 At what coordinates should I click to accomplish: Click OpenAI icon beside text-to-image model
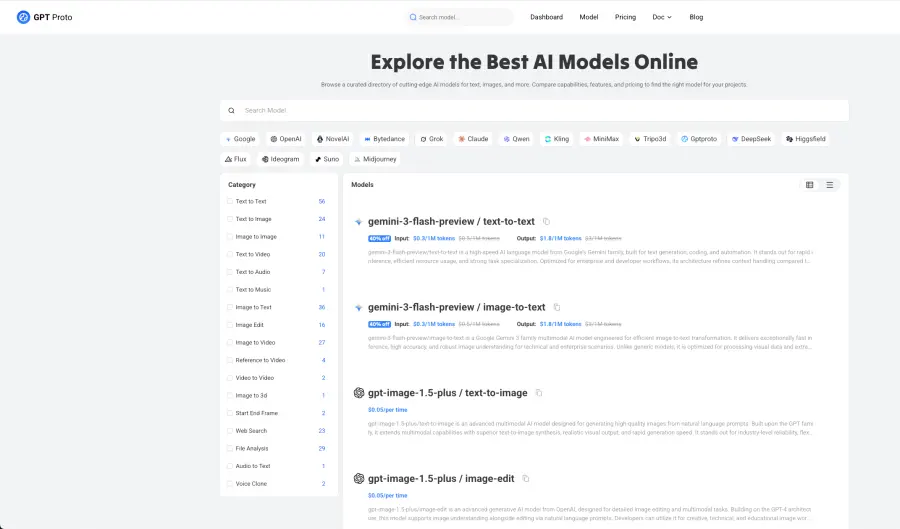(359, 393)
